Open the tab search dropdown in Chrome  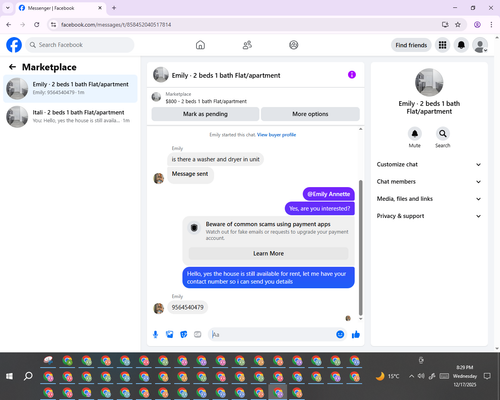(x=8, y=8)
